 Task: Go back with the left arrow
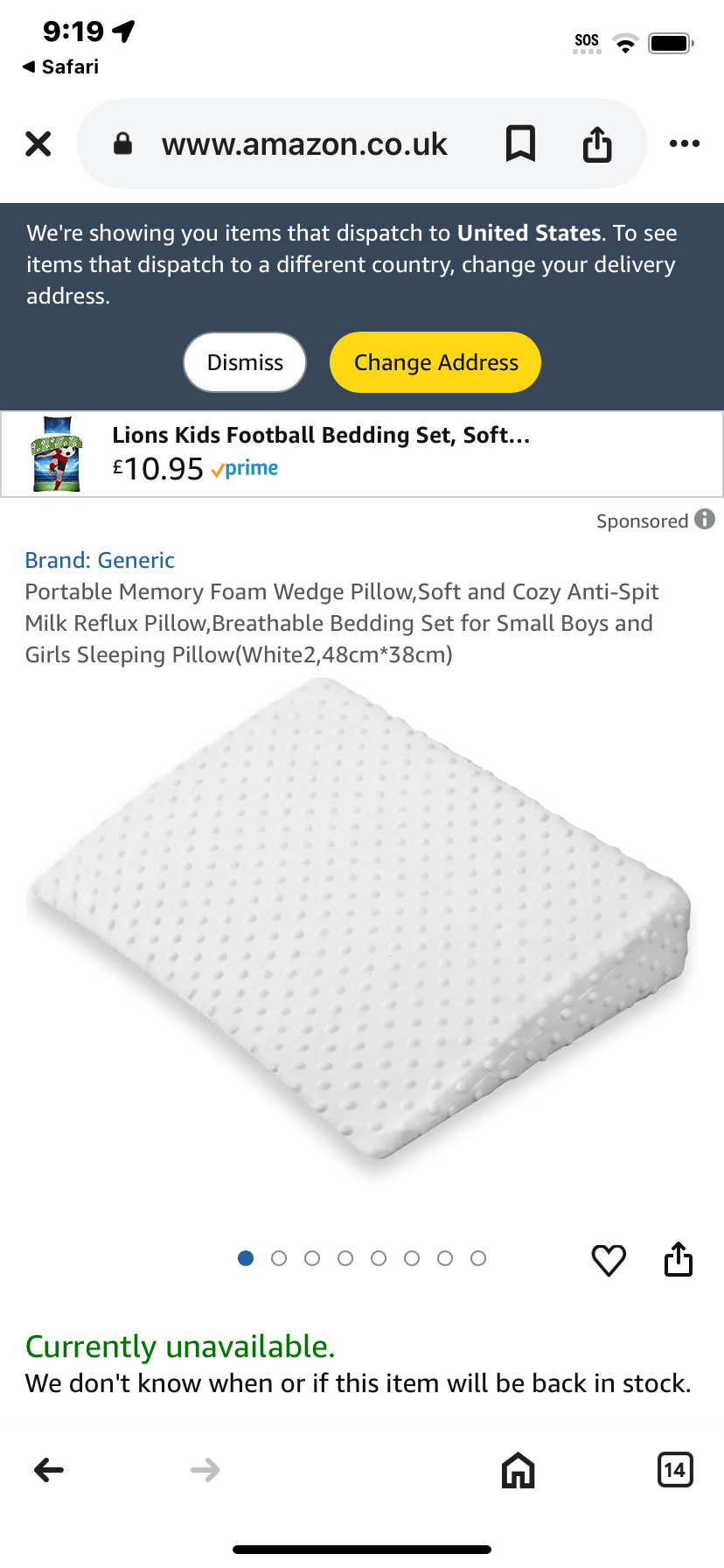pos(49,1470)
